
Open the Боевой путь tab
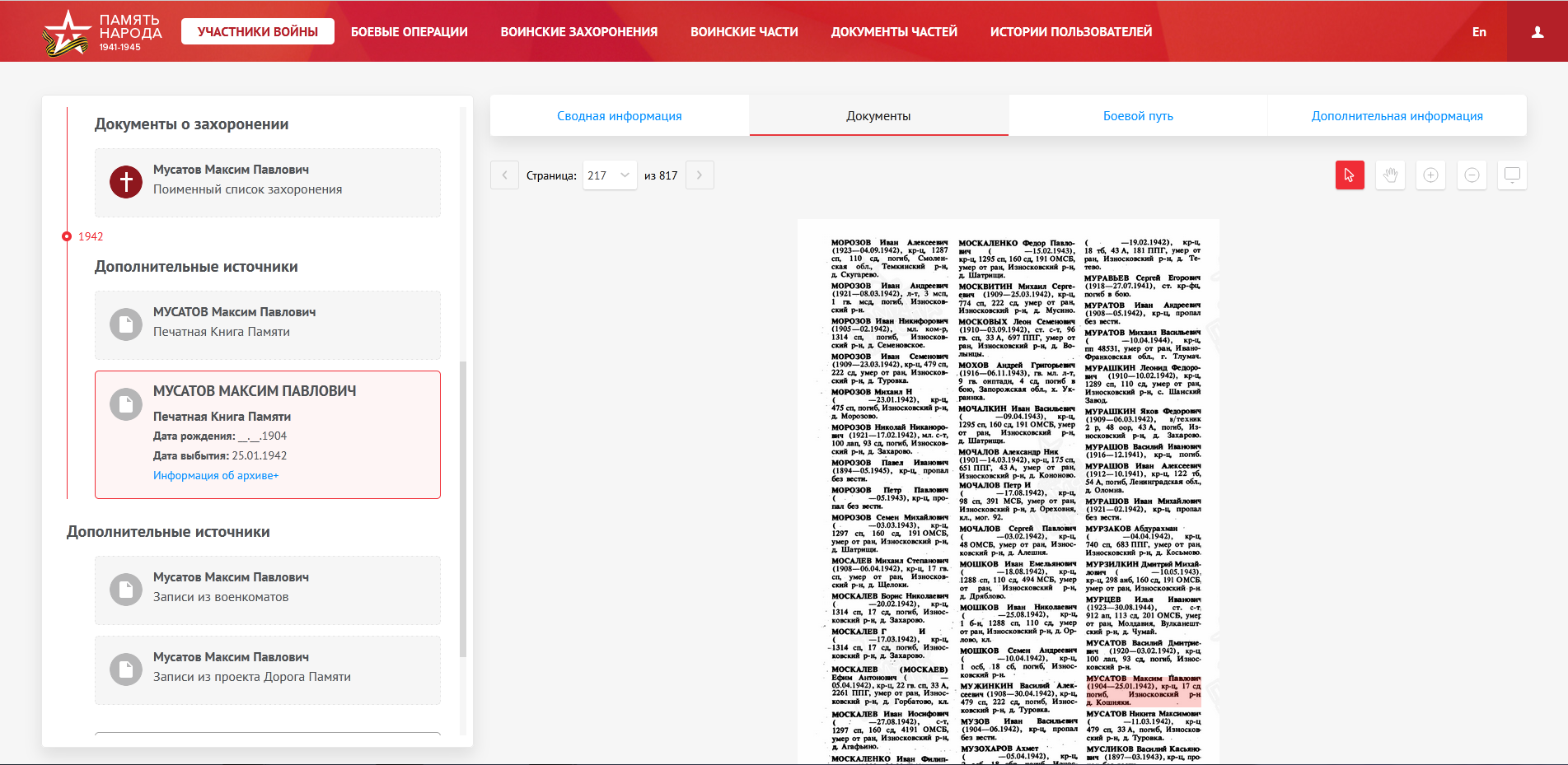(1138, 116)
